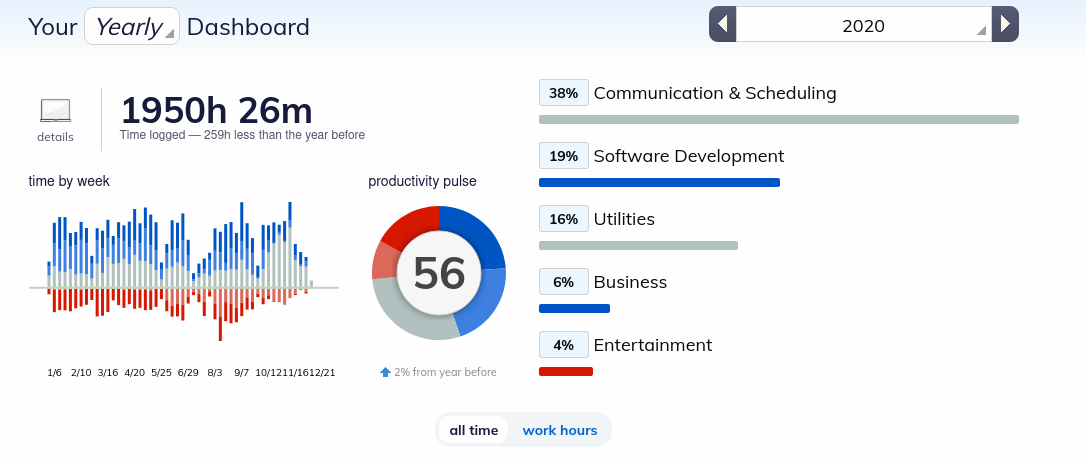1086x465 pixels.
Task: Click the red Entertainment bar
Action: [x=566, y=371]
